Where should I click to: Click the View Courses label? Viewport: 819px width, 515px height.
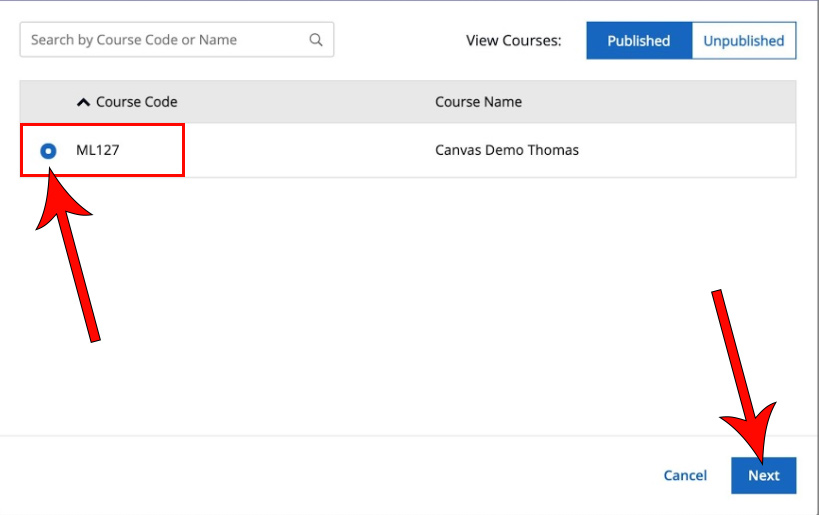(x=513, y=41)
